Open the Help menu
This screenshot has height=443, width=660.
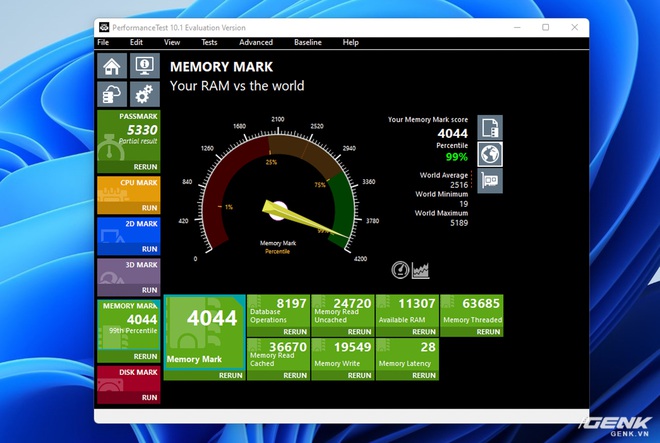(351, 42)
